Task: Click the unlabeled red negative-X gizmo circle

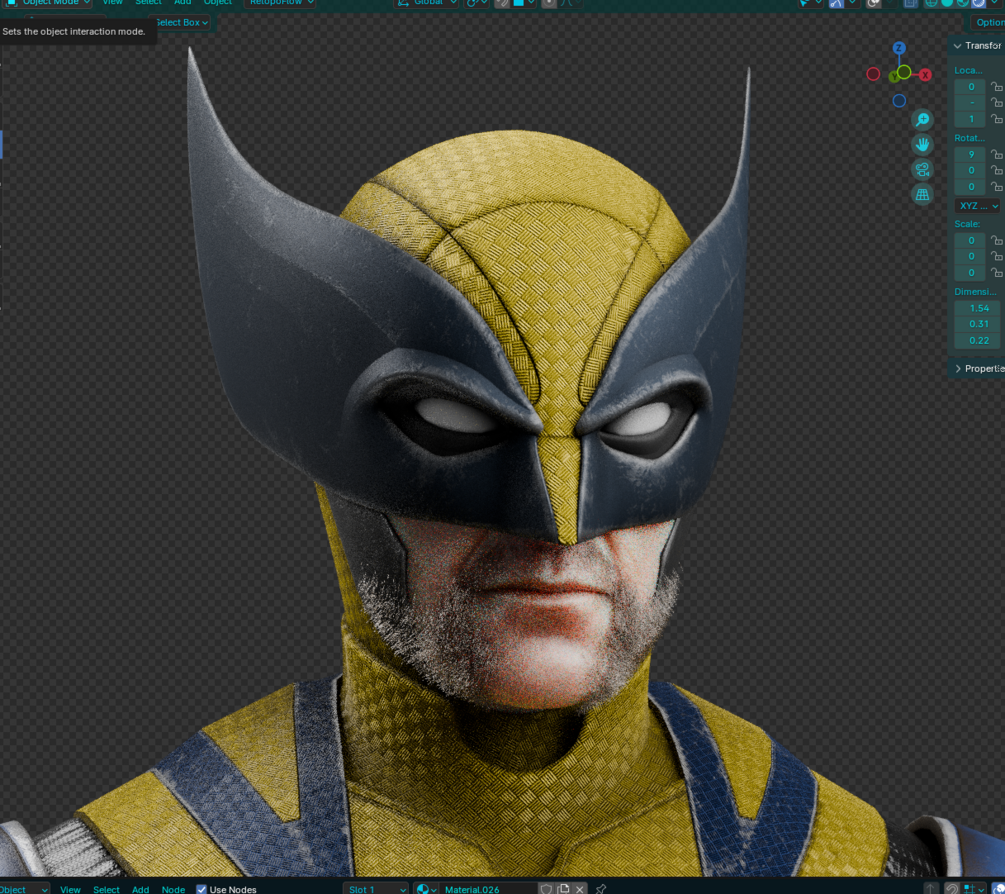Action: coord(873,74)
